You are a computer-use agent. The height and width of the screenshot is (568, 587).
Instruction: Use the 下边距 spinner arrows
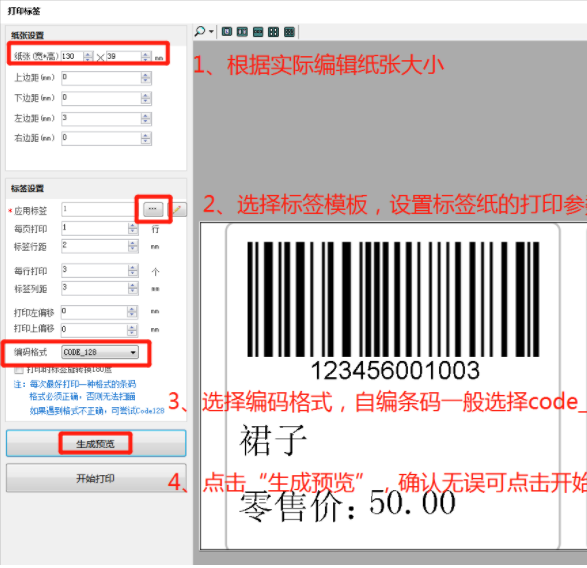click(x=146, y=98)
